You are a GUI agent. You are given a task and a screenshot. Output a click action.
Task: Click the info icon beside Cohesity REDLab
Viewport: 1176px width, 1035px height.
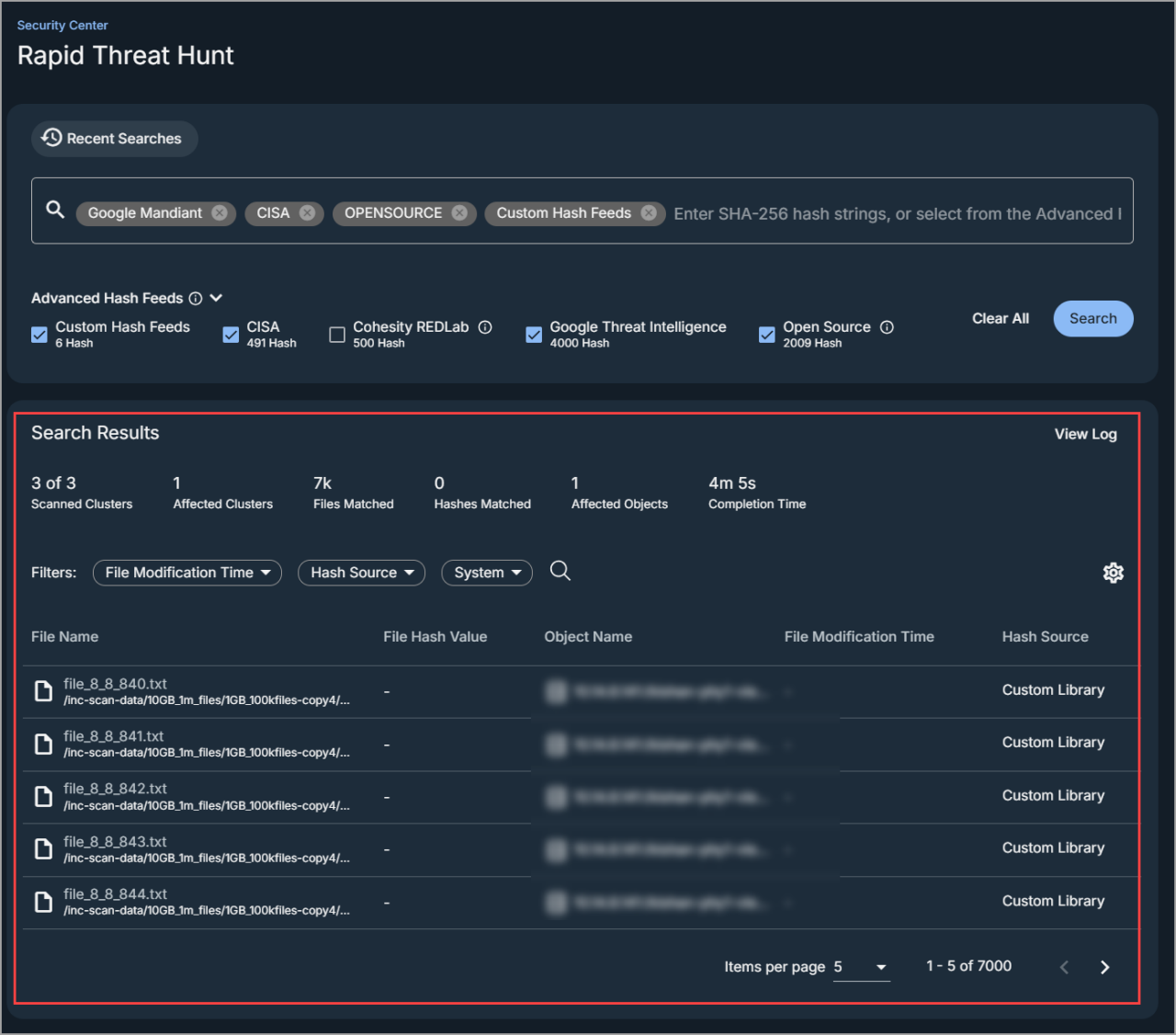pyautogui.click(x=485, y=326)
